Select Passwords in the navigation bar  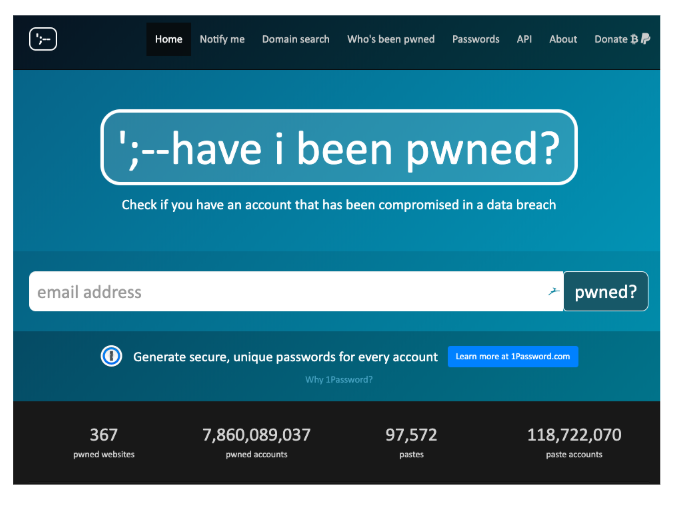pyautogui.click(x=476, y=39)
